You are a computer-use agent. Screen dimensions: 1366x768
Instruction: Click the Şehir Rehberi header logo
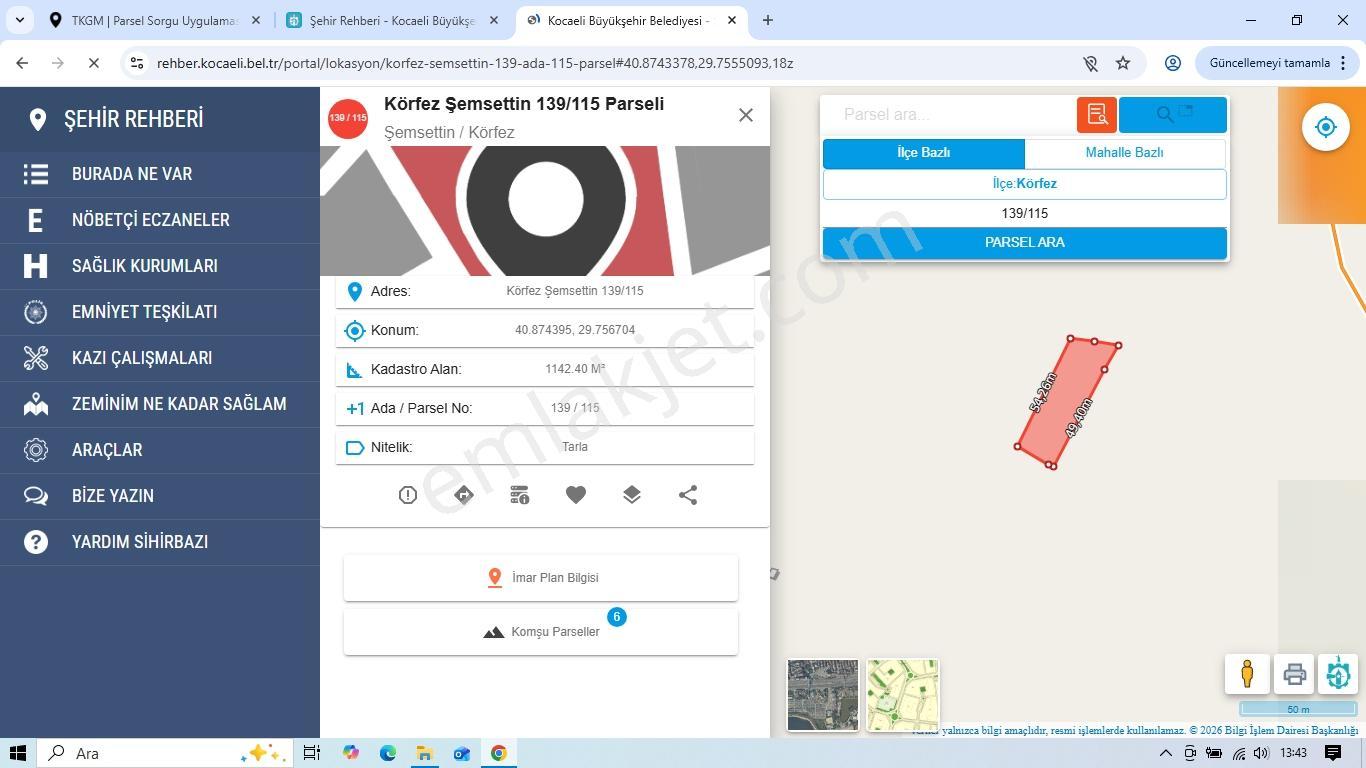tap(116, 119)
